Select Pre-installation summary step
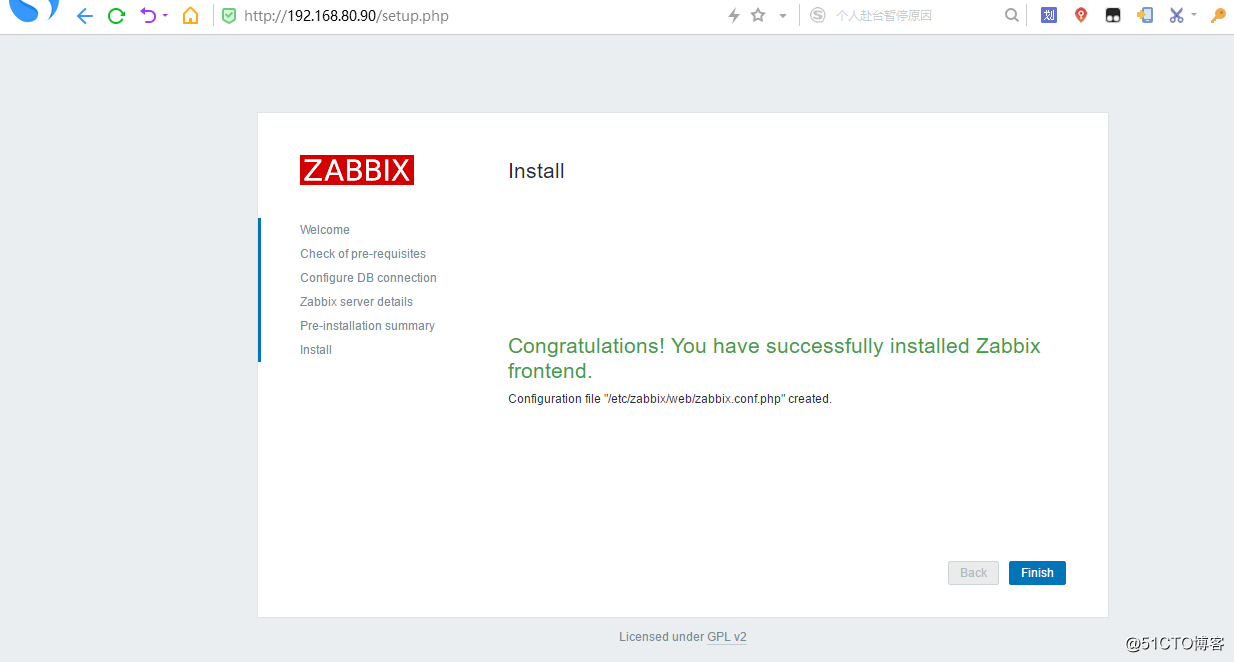Screen dimensions: 1234x662 [x=367, y=326]
